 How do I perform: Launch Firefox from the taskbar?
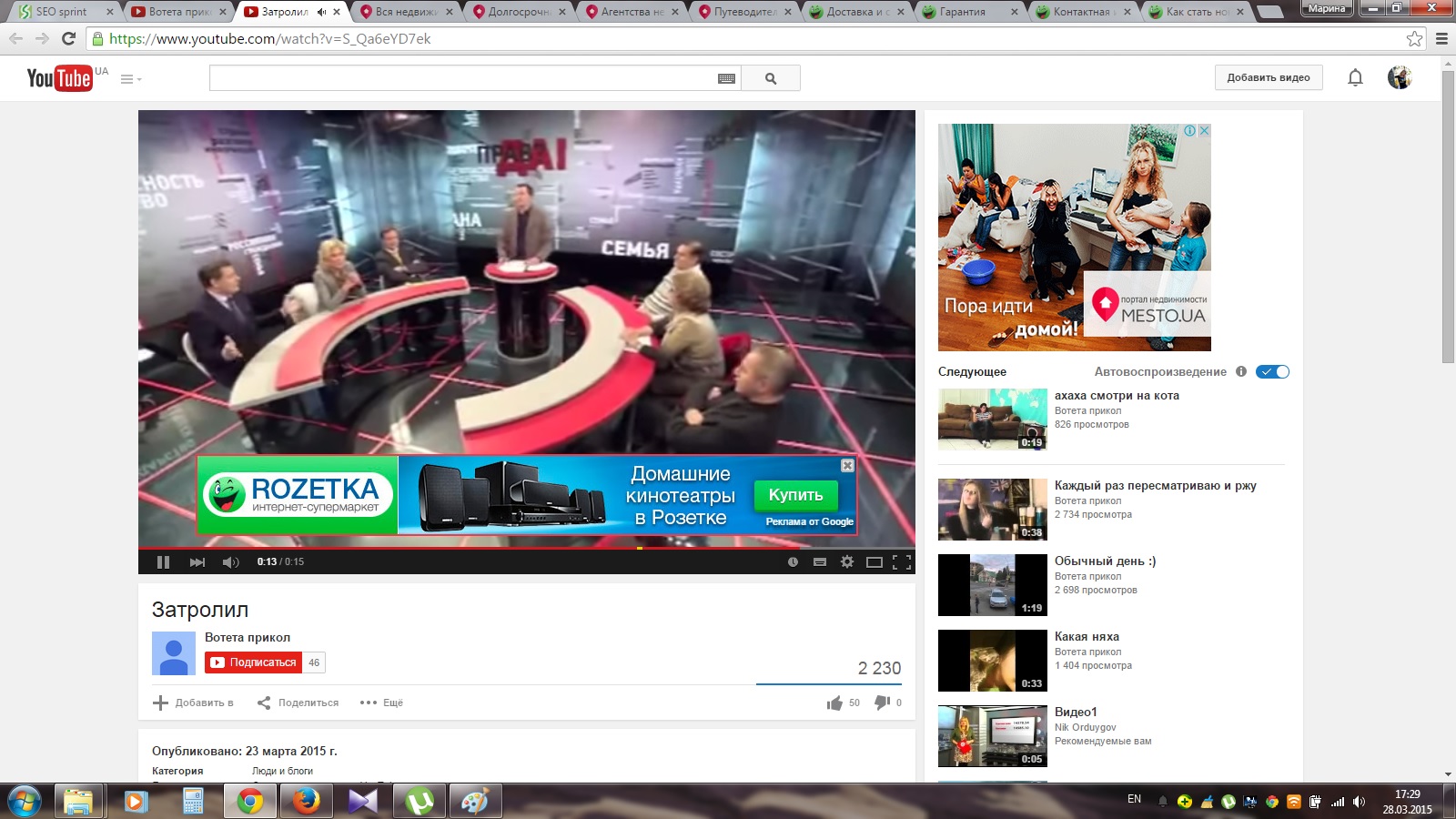tap(306, 801)
